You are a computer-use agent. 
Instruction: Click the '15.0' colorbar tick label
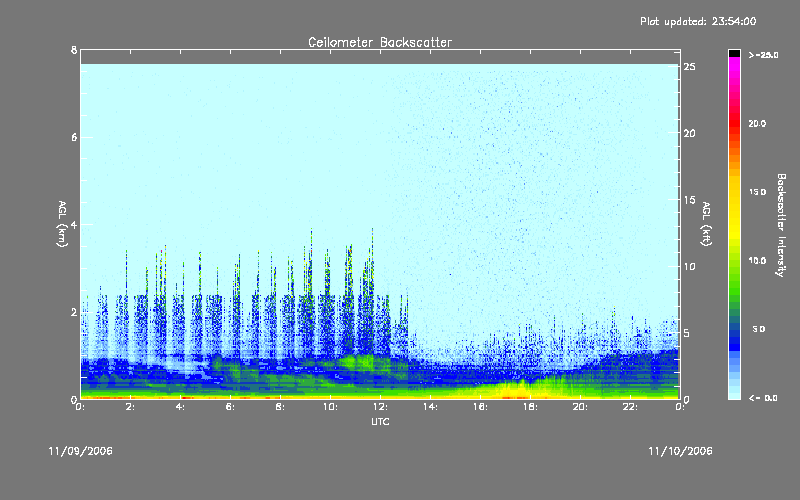[757, 192]
